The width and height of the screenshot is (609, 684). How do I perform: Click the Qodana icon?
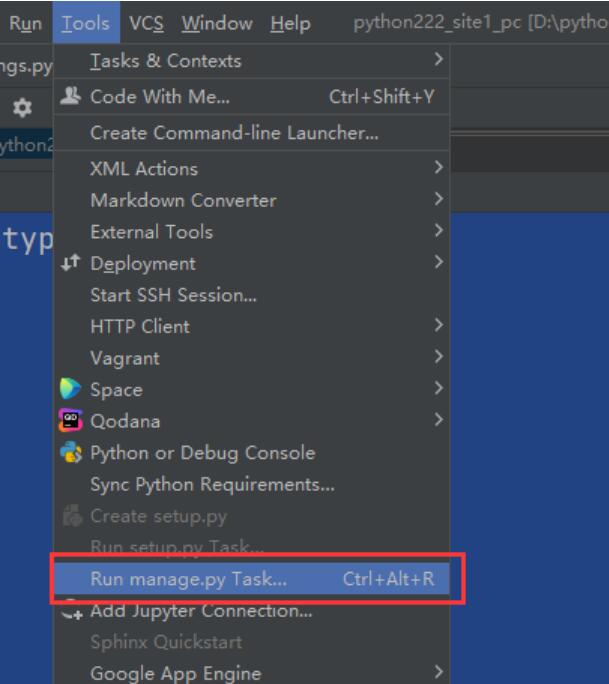click(70, 421)
